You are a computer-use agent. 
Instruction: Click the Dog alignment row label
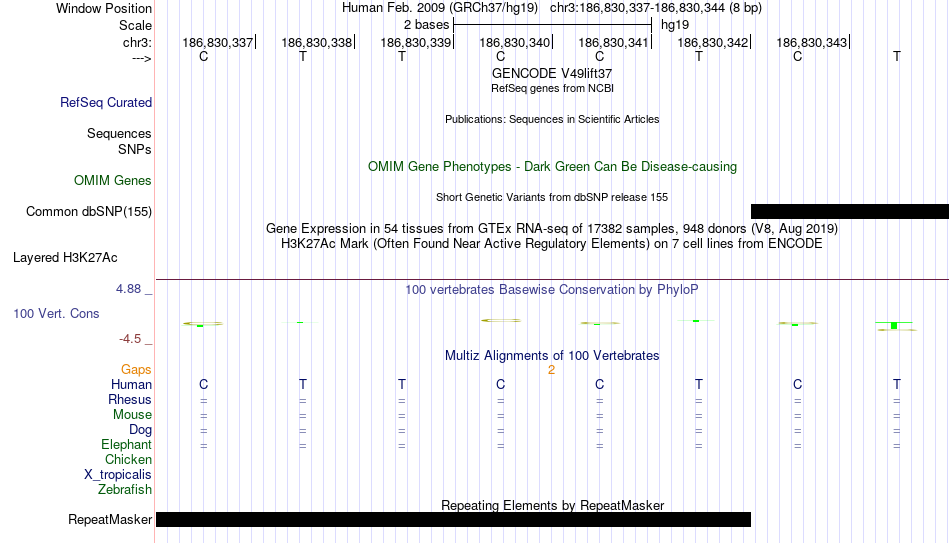tap(141, 430)
